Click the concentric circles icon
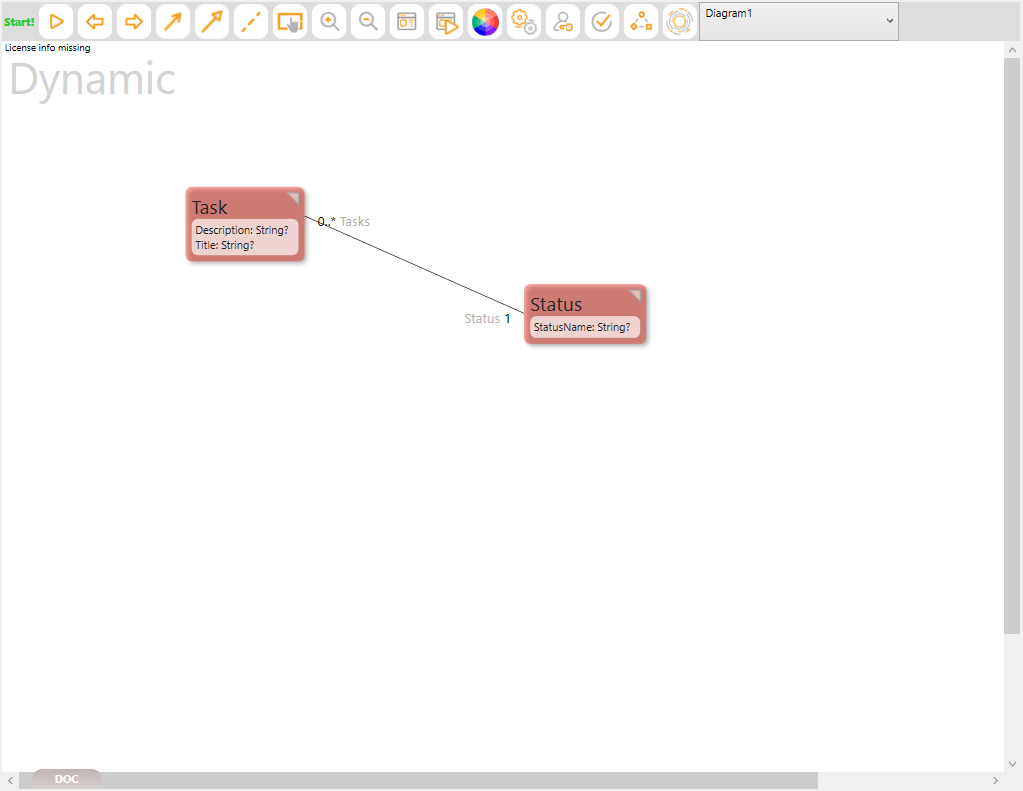Image resolution: width=1023 pixels, height=791 pixels. click(679, 22)
